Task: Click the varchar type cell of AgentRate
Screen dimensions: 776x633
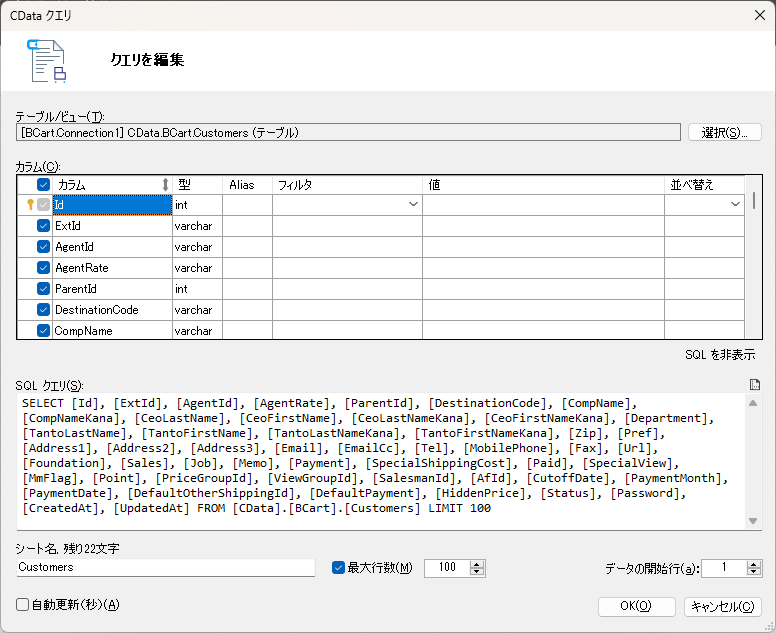Action: point(197,268)
